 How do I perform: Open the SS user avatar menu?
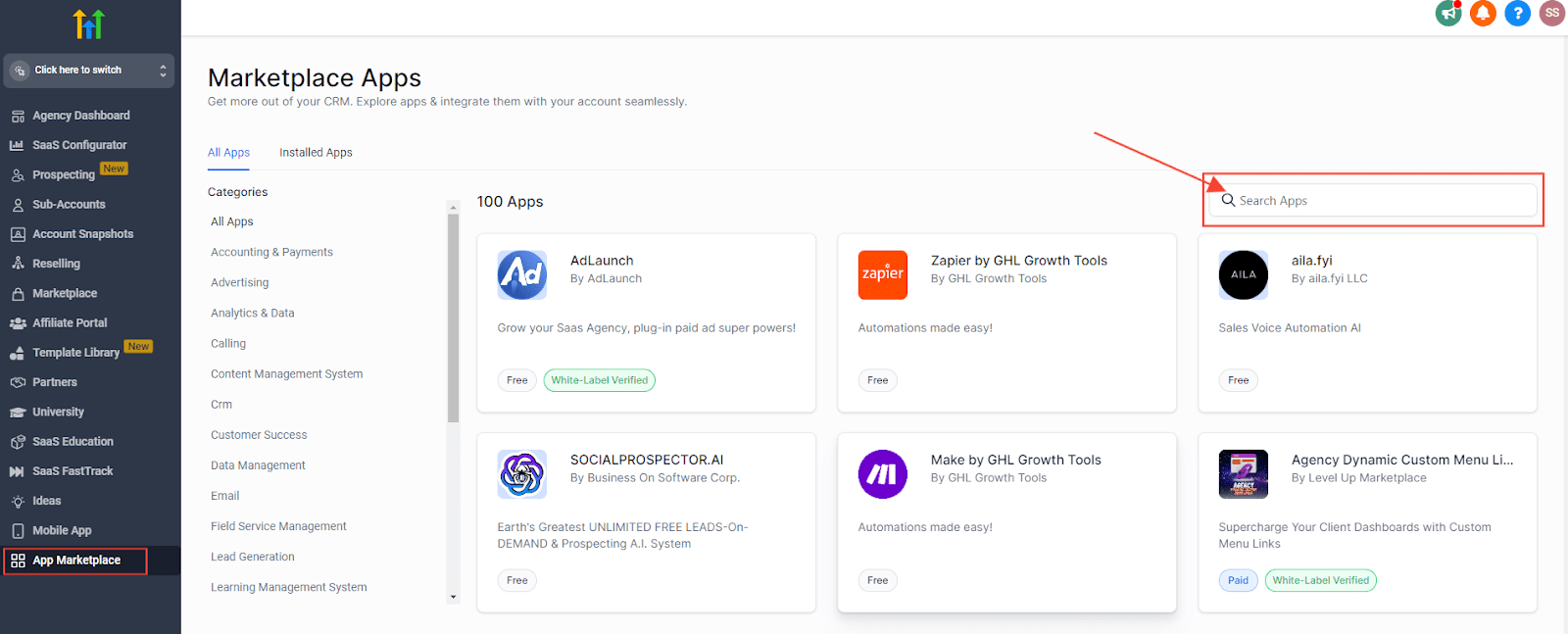pos(1552,14)
